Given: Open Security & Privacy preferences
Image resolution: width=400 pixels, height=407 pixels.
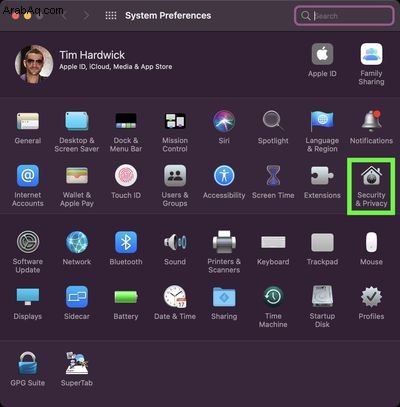Looking at the screenshot, I should pyautogui.click(x=371, y=187).
